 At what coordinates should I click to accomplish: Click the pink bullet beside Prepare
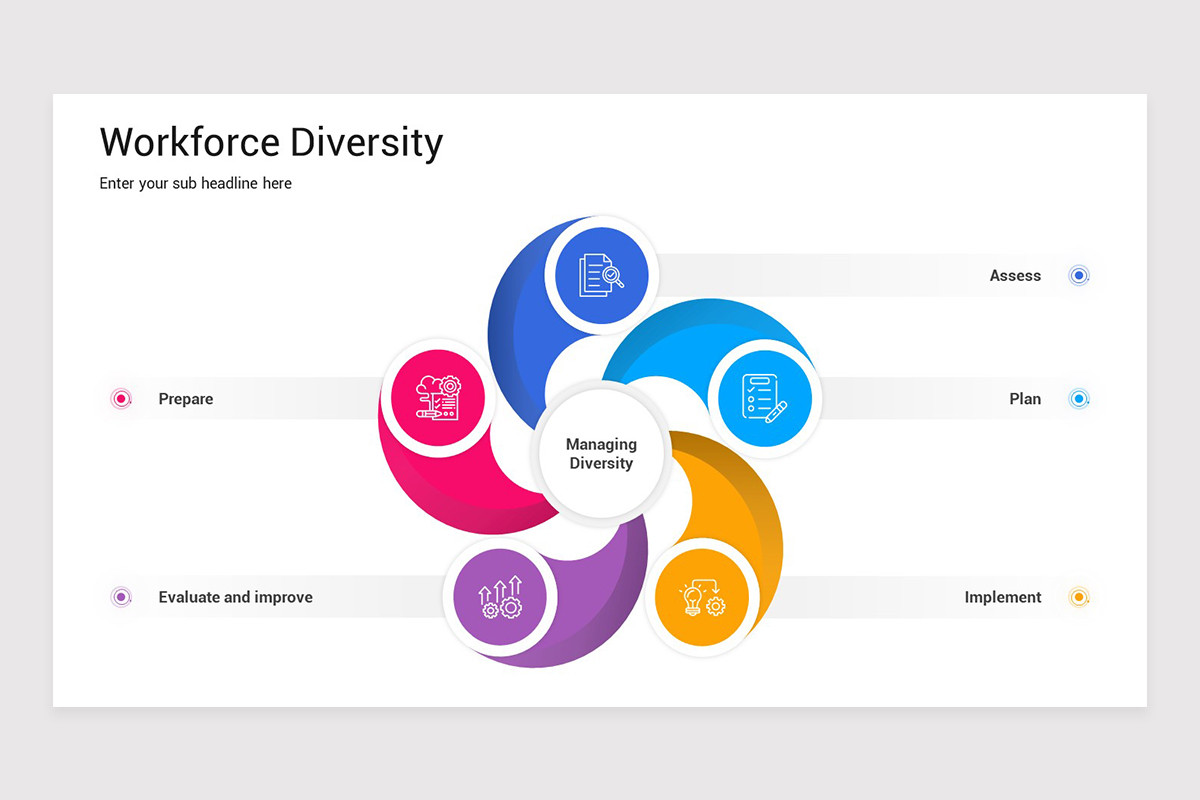(121, 399)
